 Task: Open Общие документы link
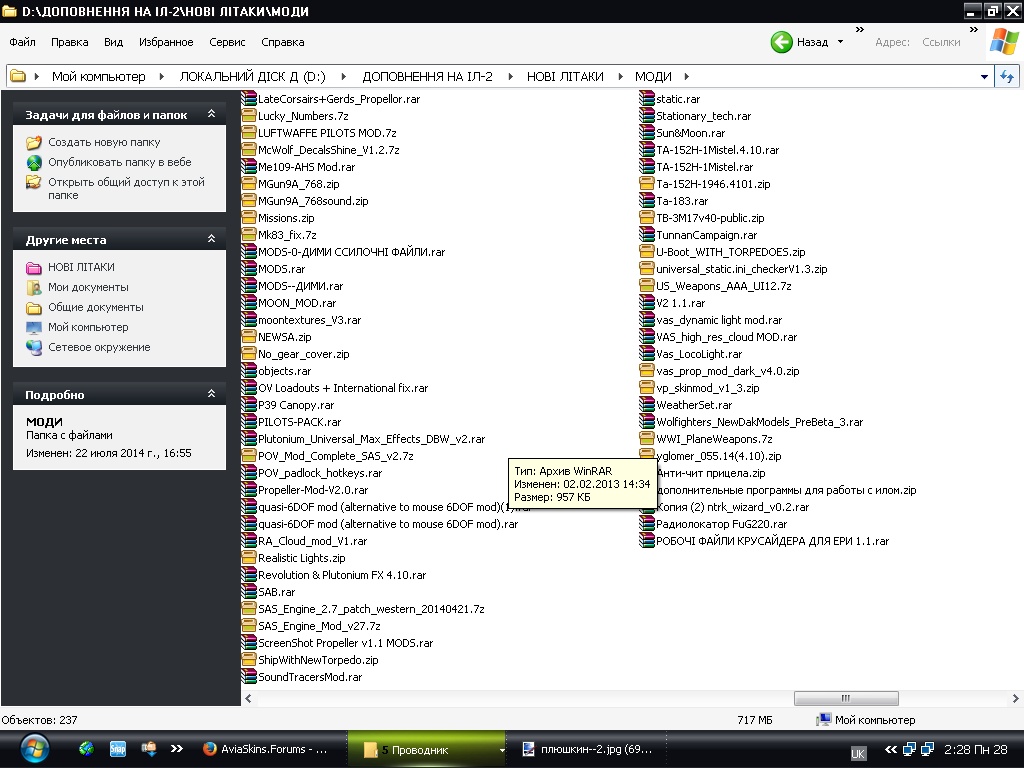95,307
